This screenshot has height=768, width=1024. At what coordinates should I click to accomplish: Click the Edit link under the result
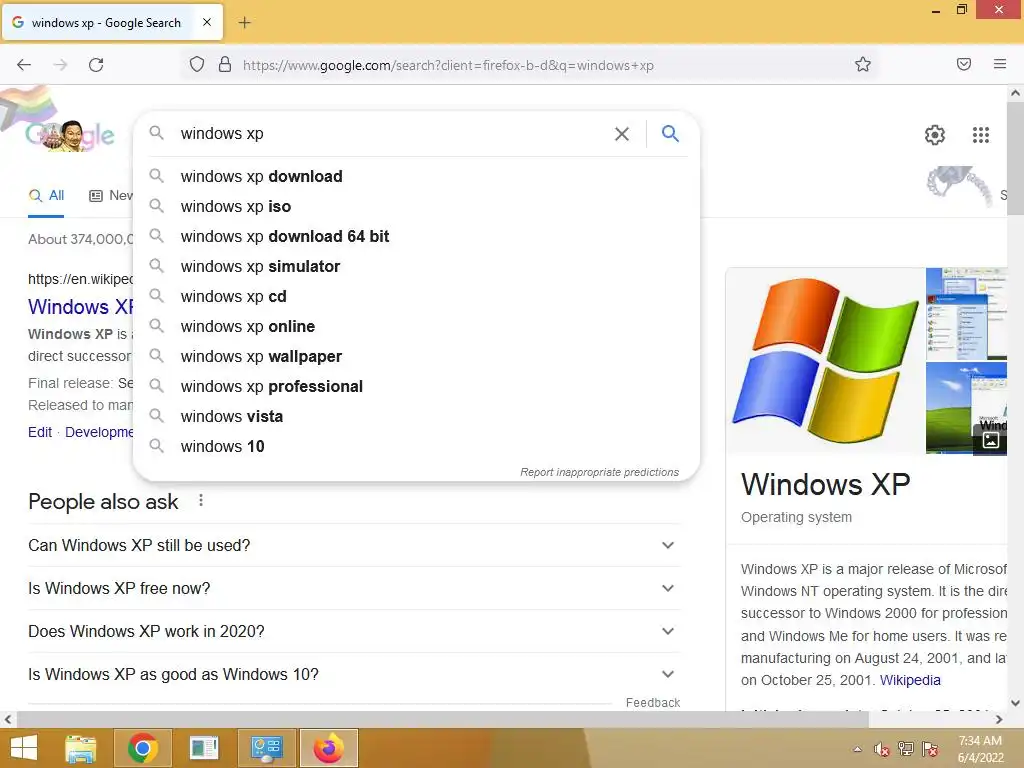40,432
